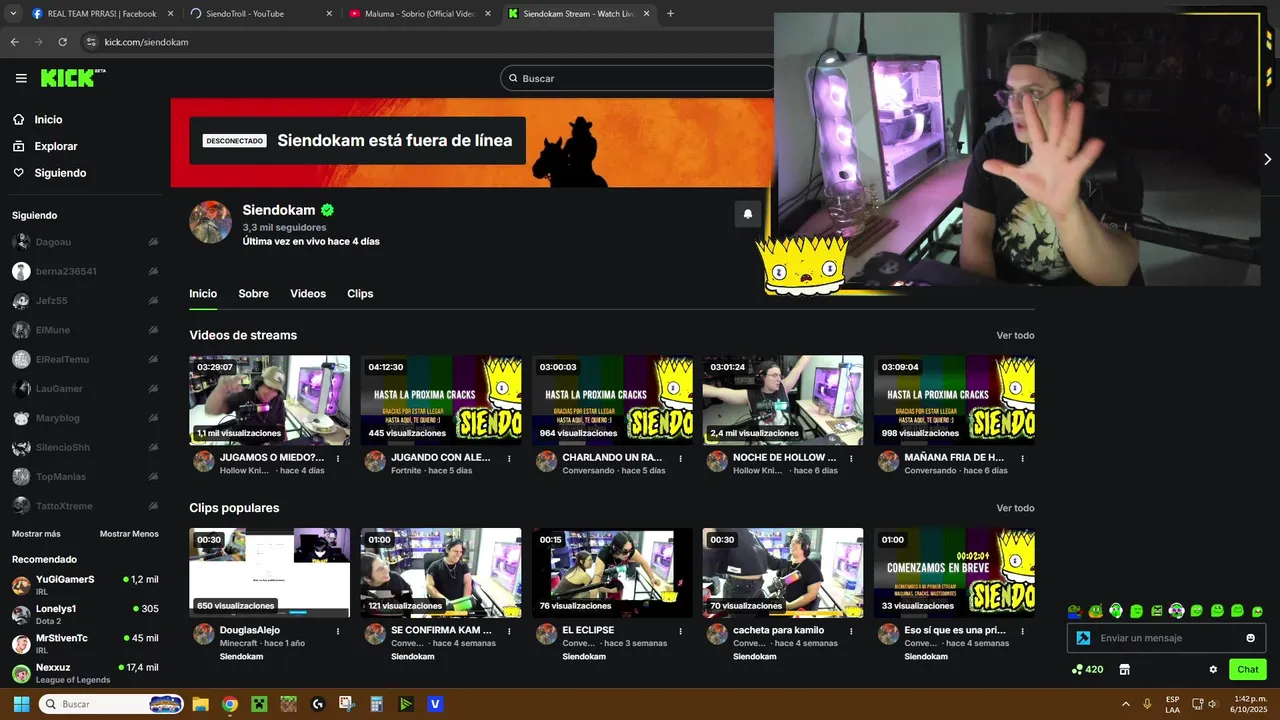This screenshot has width=1280, height=720.
Task: Click the Enviar un mensaje chat field
Action: click(x=1165, y=638)
